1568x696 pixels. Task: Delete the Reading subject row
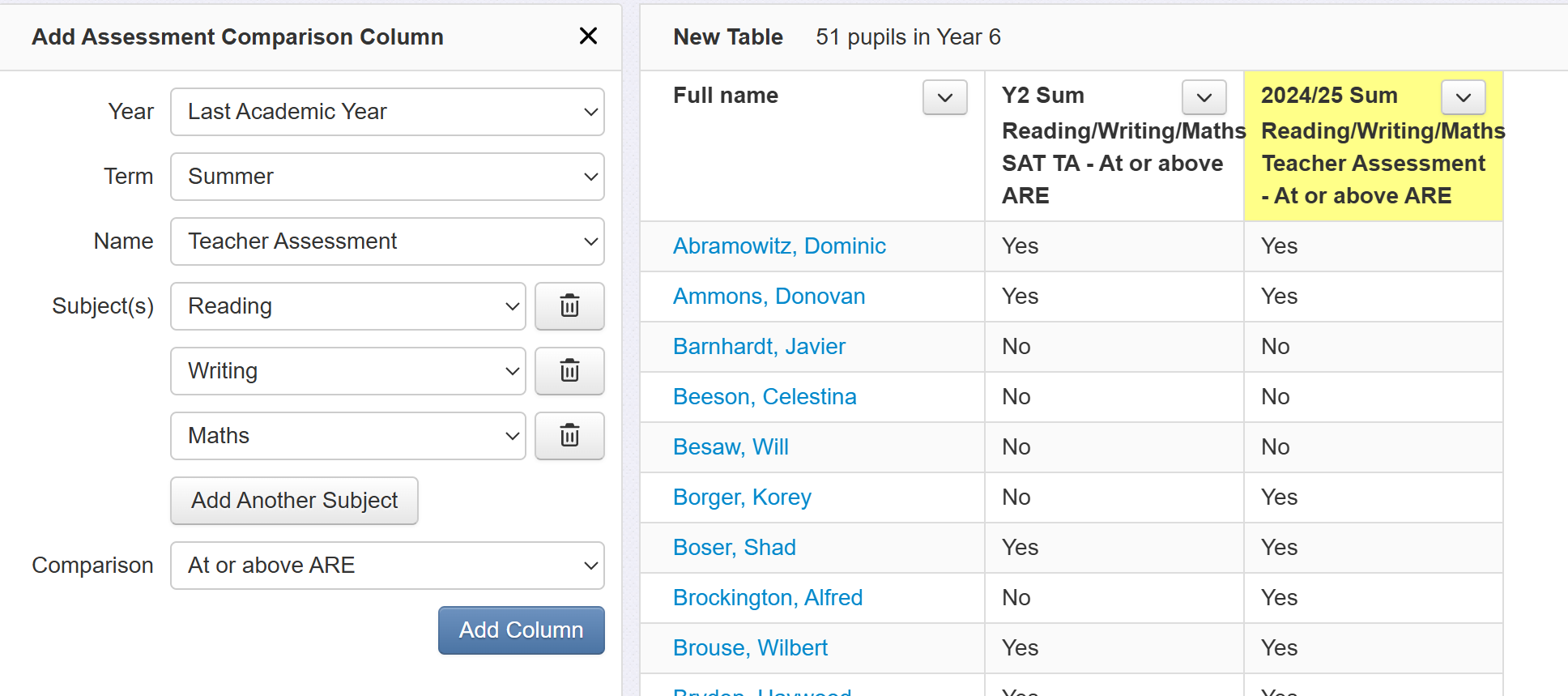point(569,306)
